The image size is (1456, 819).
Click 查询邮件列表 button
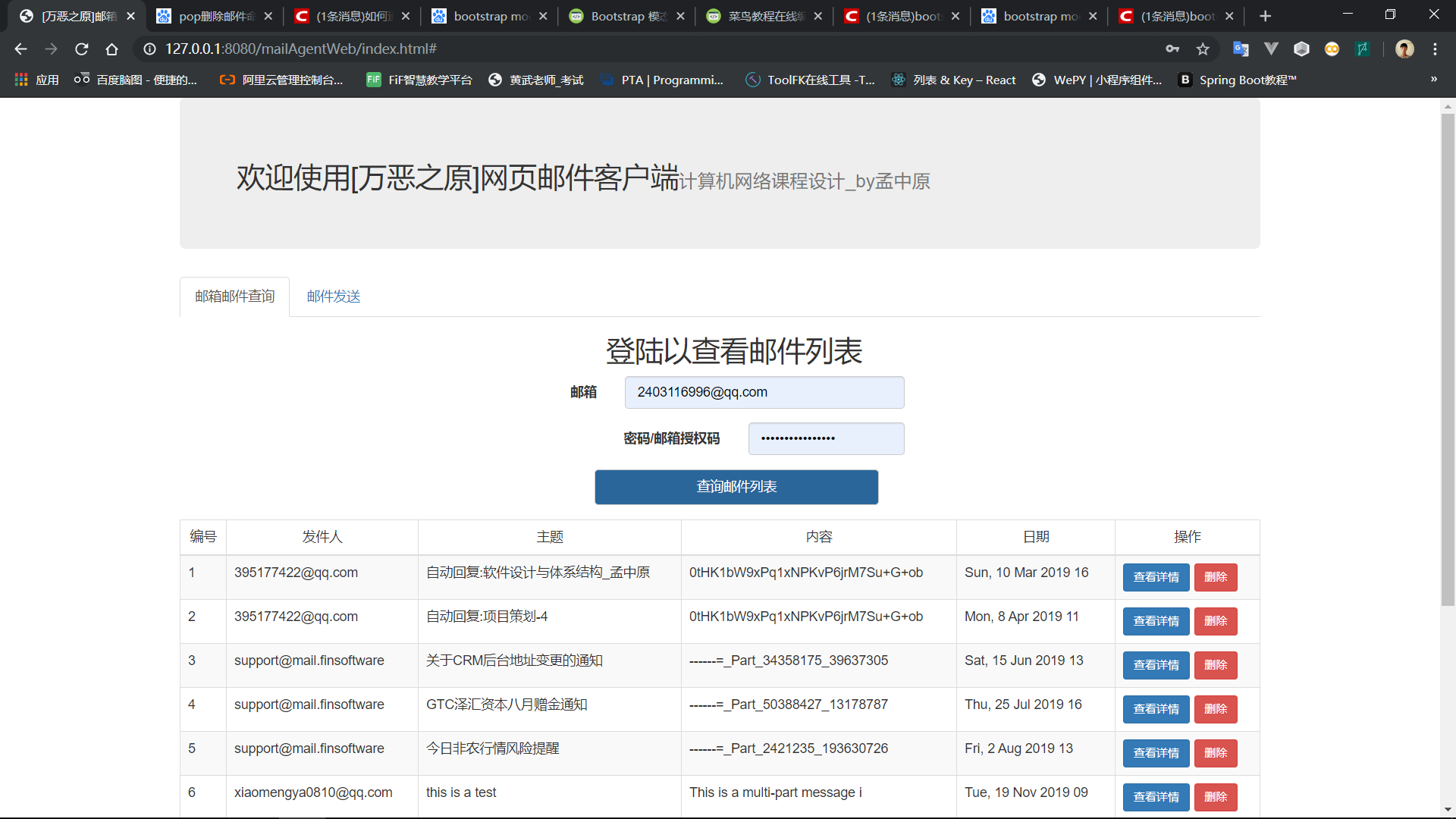736,487
